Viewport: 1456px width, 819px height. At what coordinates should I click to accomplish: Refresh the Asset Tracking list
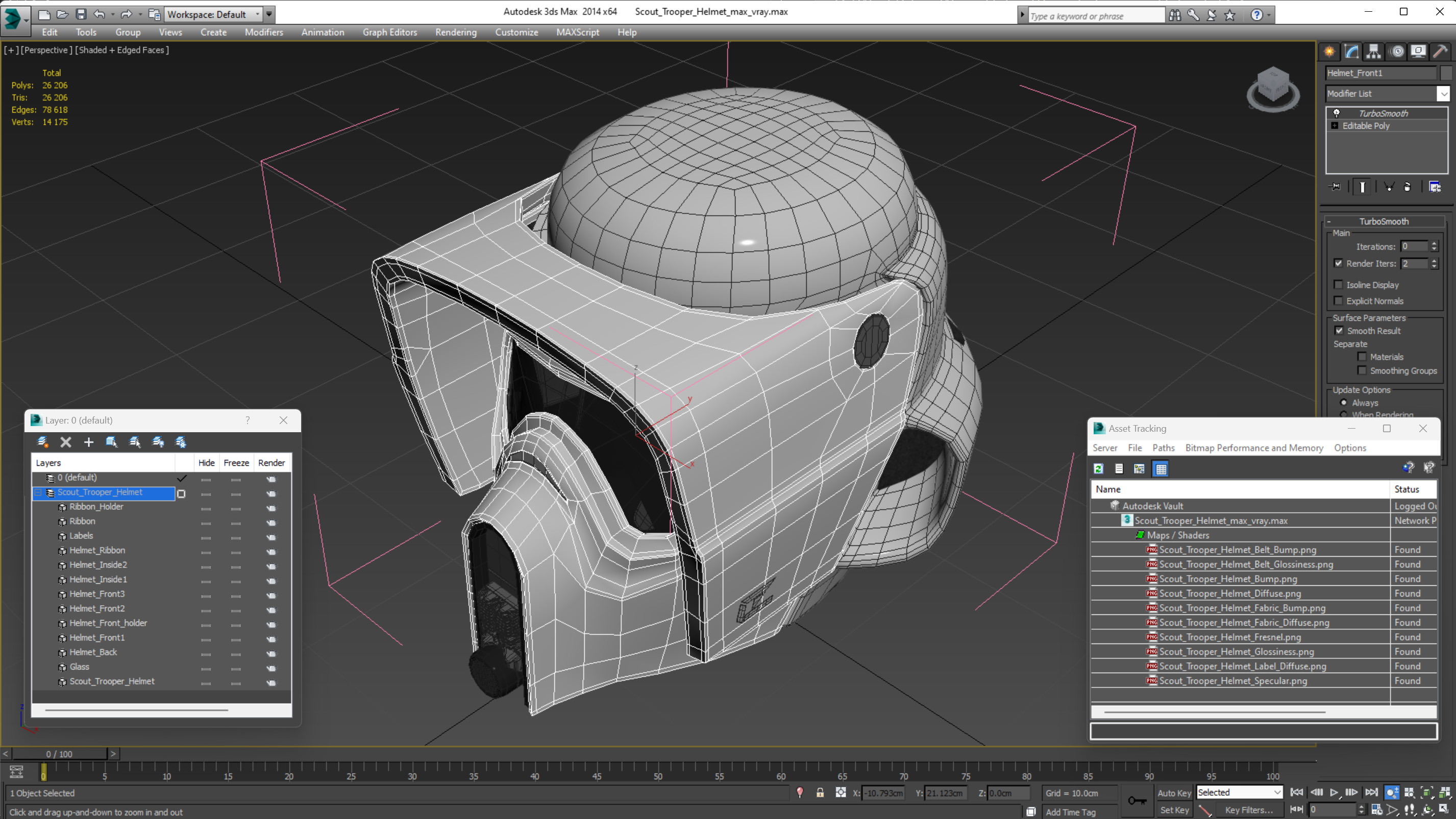[x=1098, y=468]
